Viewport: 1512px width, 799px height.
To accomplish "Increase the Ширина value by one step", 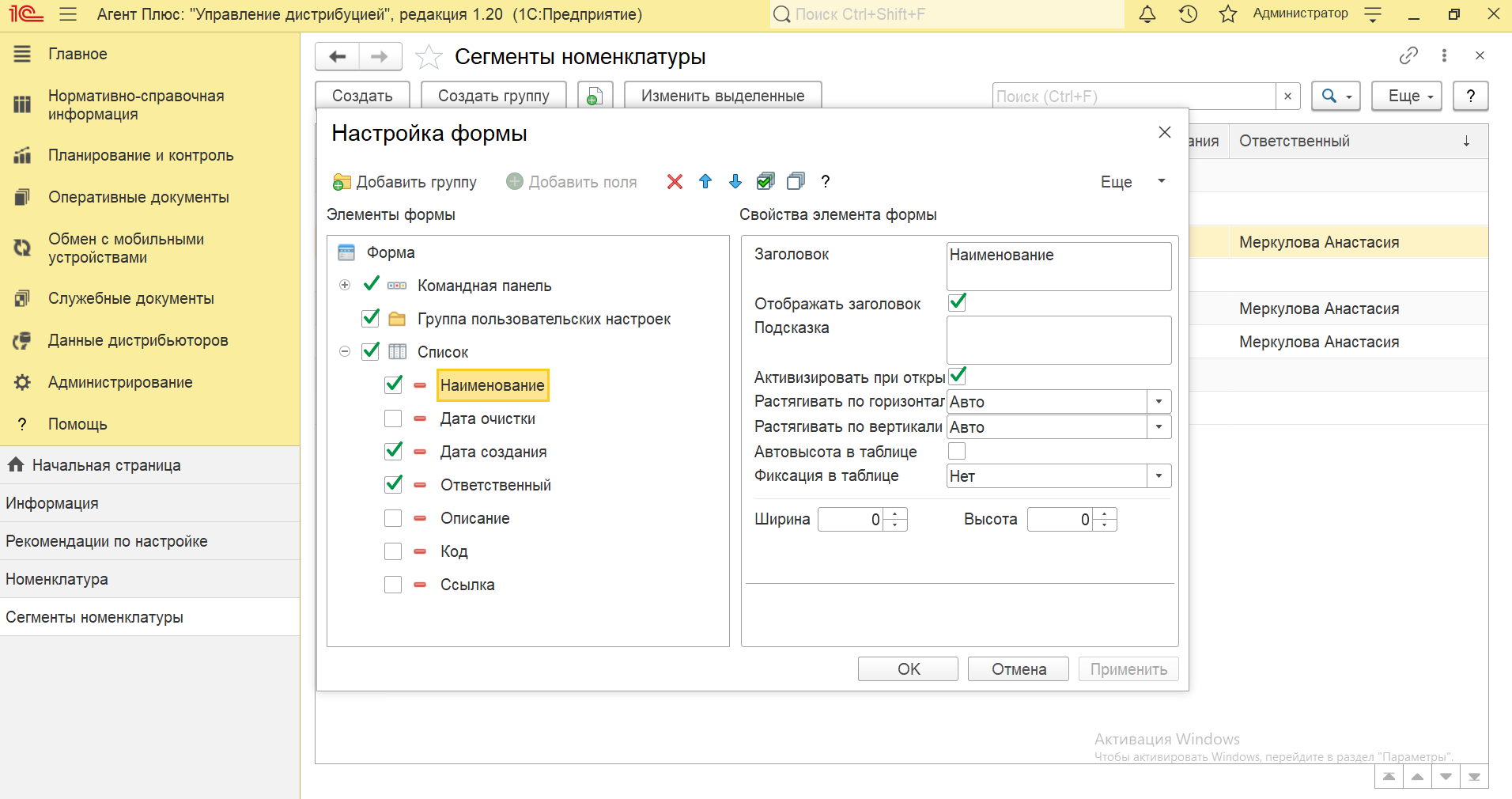I will (x=895, y=514).
